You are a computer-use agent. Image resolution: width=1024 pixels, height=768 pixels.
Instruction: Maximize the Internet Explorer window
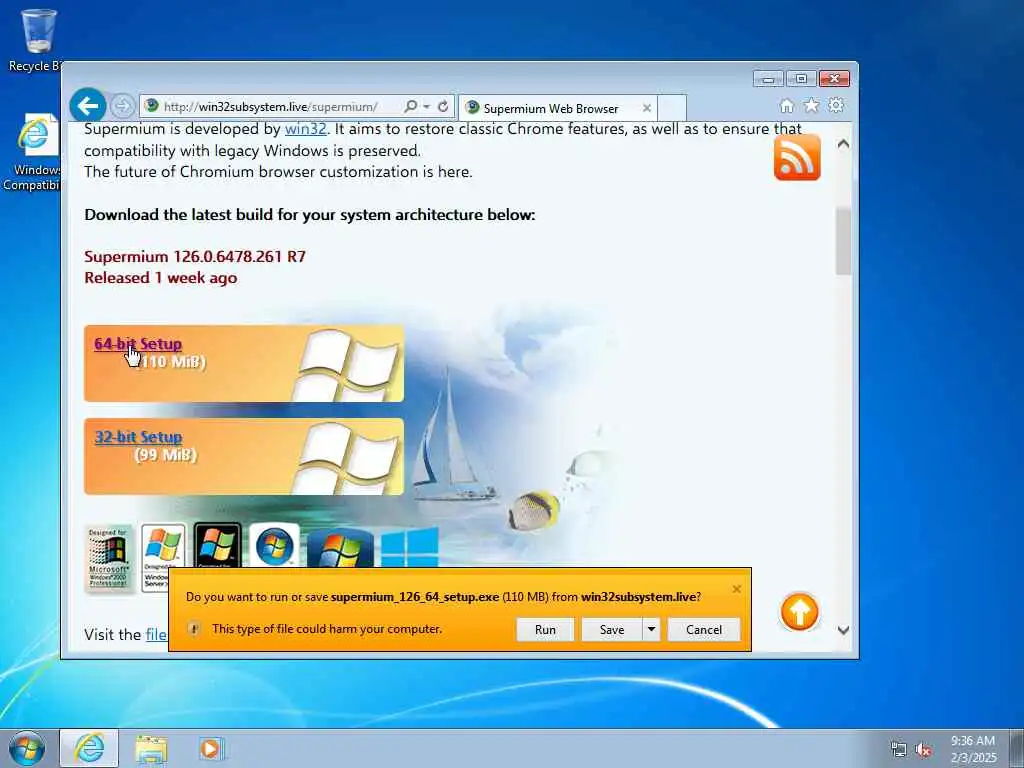(x=801, y=79)
